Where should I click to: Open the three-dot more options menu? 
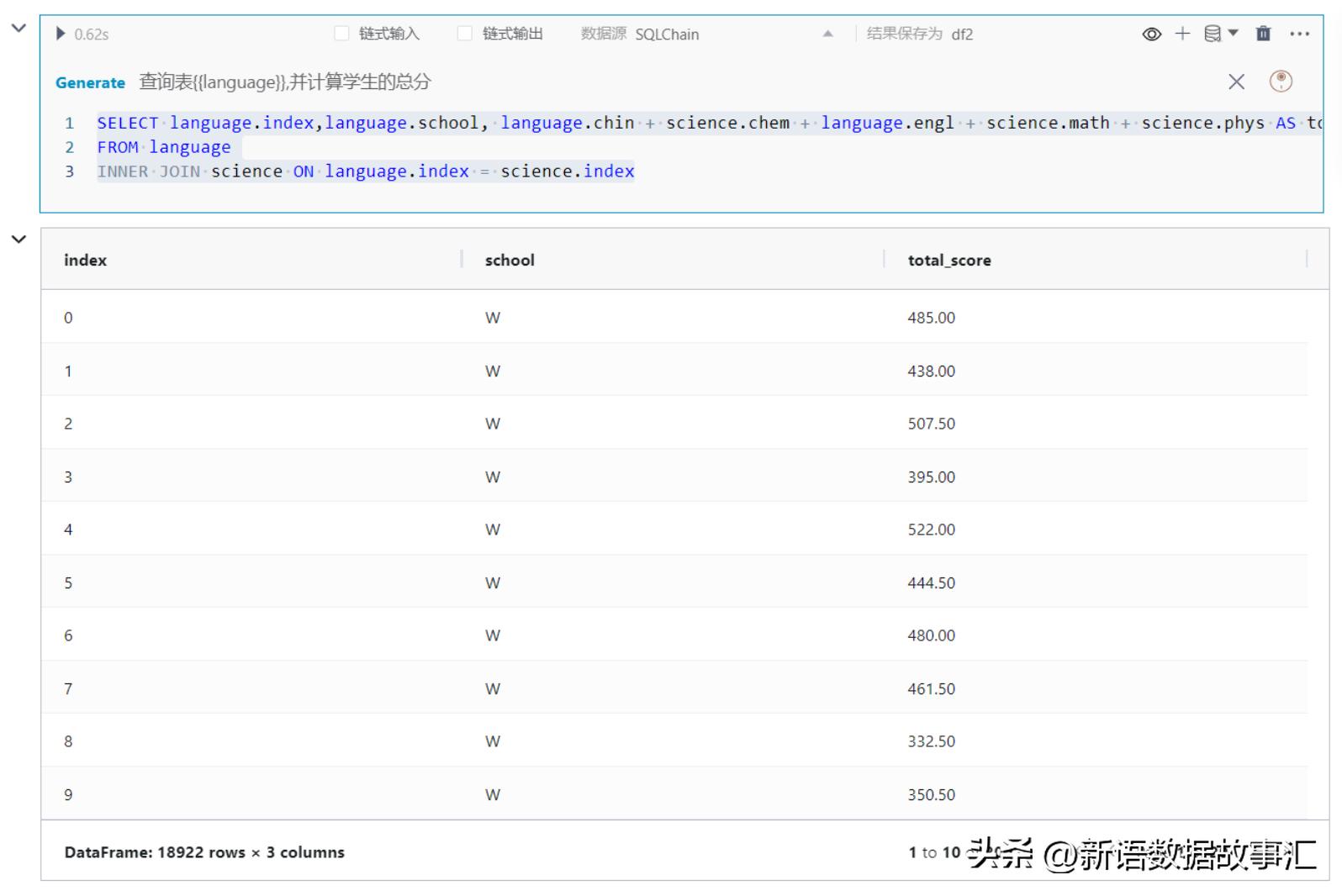[1299, 34]
